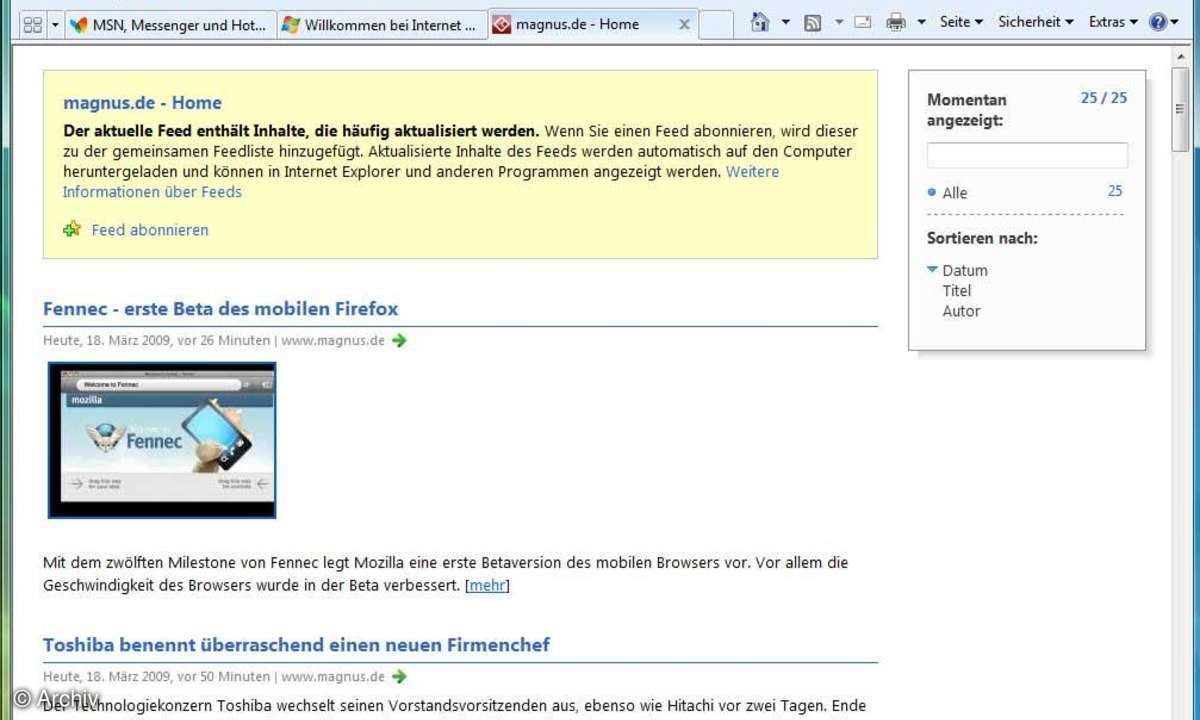
Task: Select the Alle filter category
Action: click(x=954, y=192)
